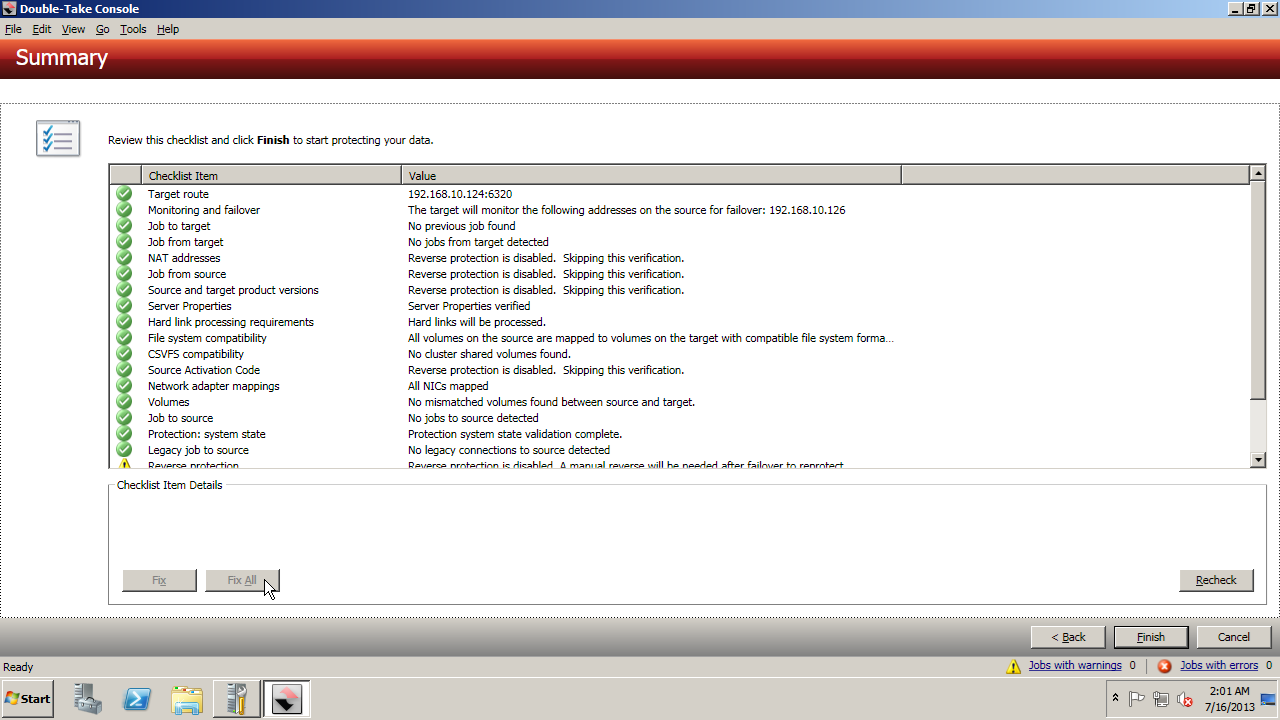Click the Fix button
The height and width of the screenshot is (720, 1280).
(159, 580)
